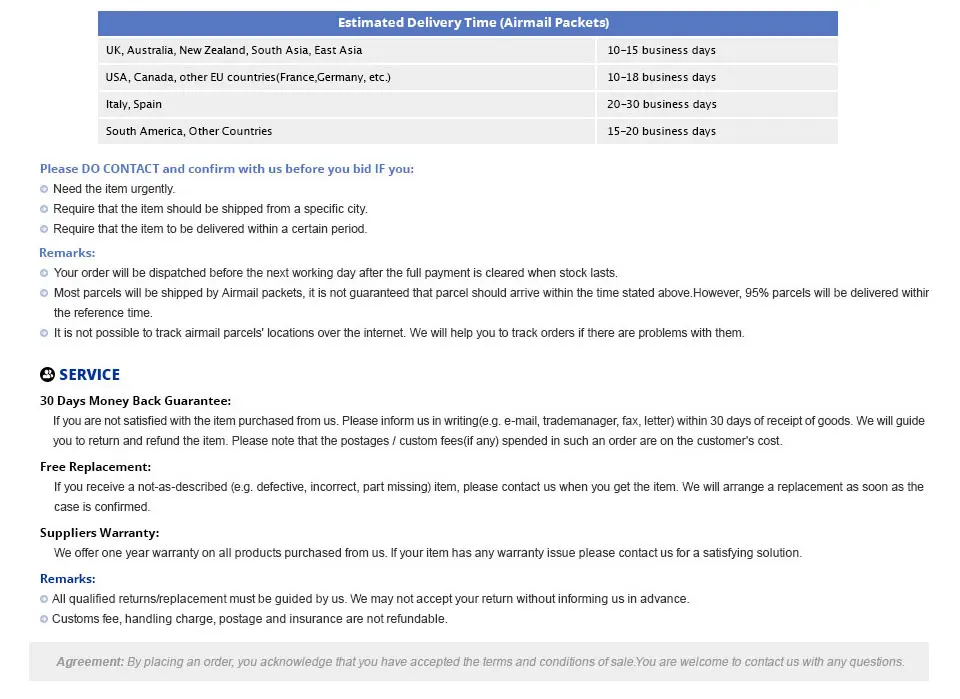Click bullet beside 'Customs fee, handling charge'
Image resolution: width=960 pixels, height=699 pixels.
pos(44,619)
